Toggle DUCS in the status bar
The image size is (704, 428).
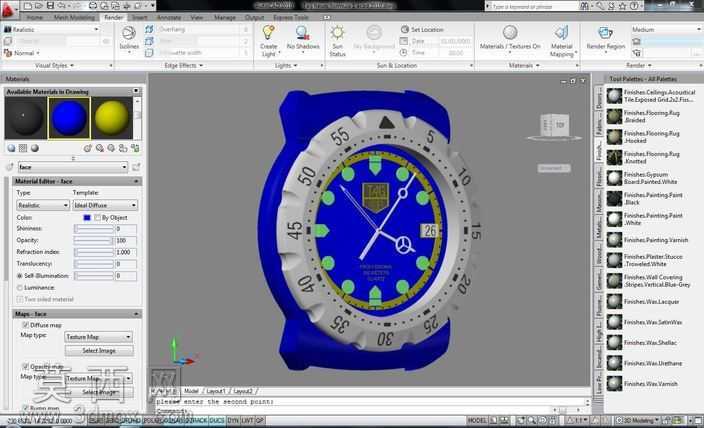click(x=216, y=420)
